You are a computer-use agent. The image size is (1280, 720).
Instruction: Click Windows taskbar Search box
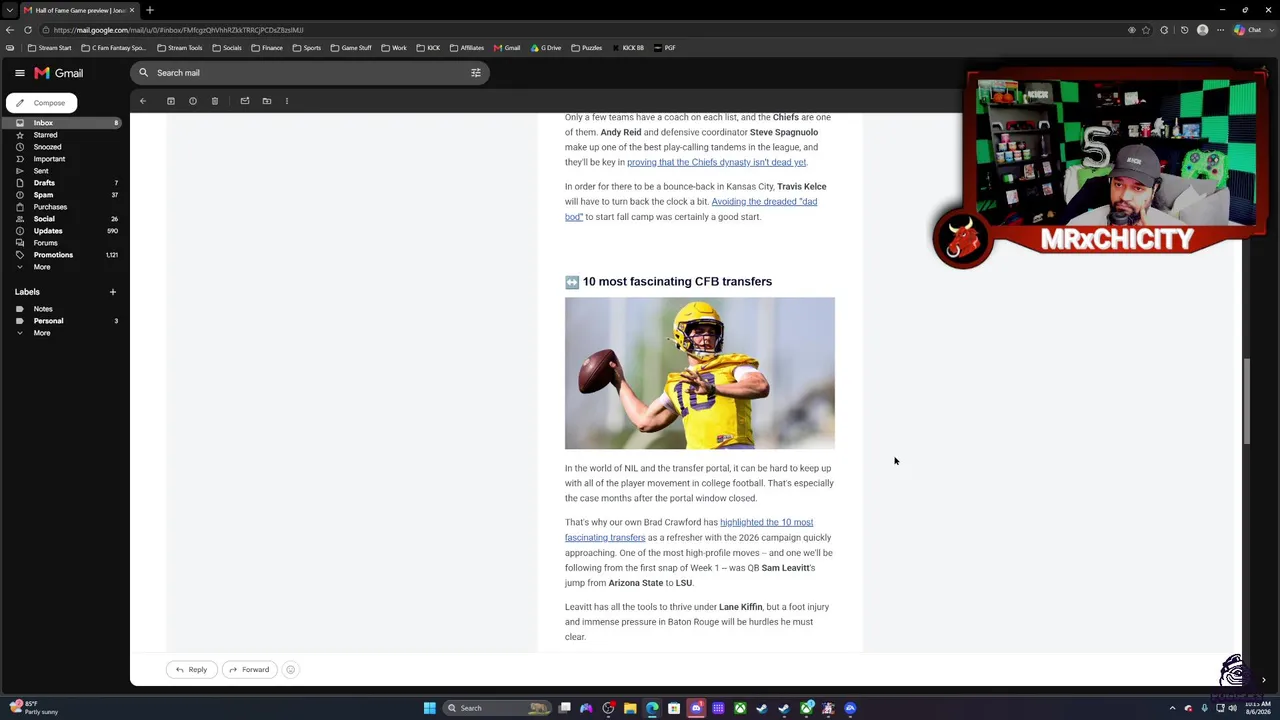[x=498, y=708]
